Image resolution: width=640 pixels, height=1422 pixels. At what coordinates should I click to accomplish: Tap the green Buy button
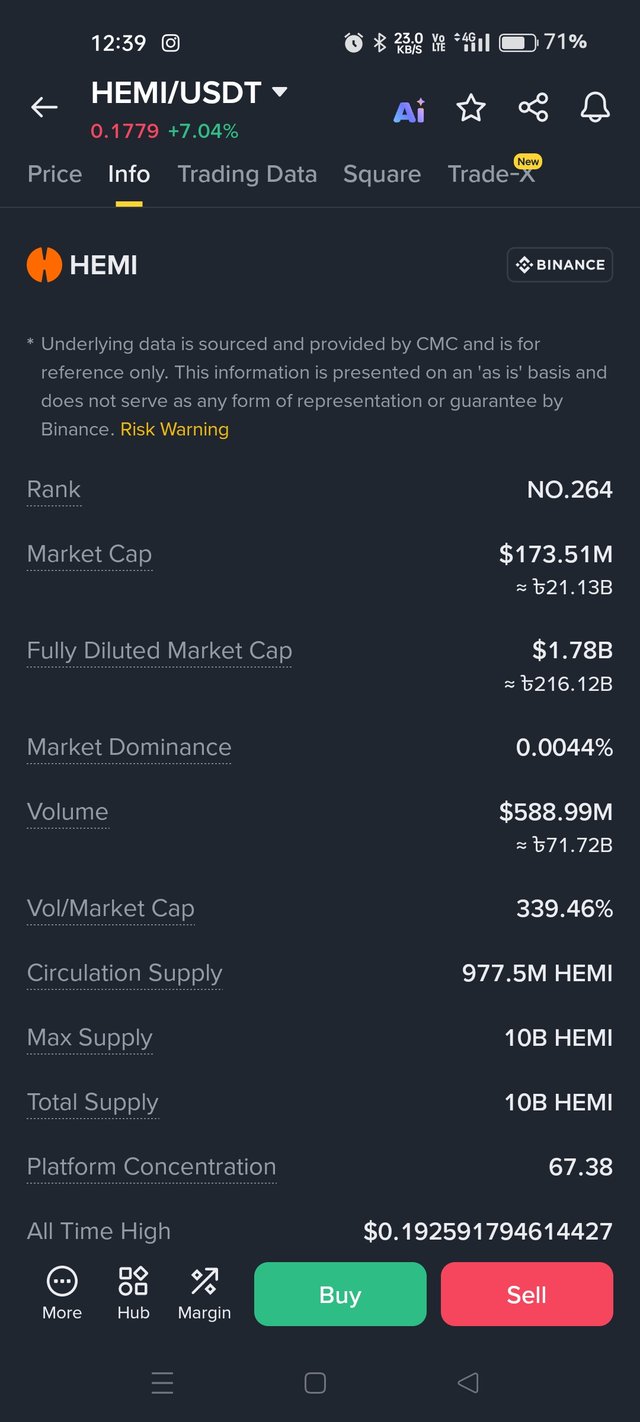click(x=340, y=1294)
